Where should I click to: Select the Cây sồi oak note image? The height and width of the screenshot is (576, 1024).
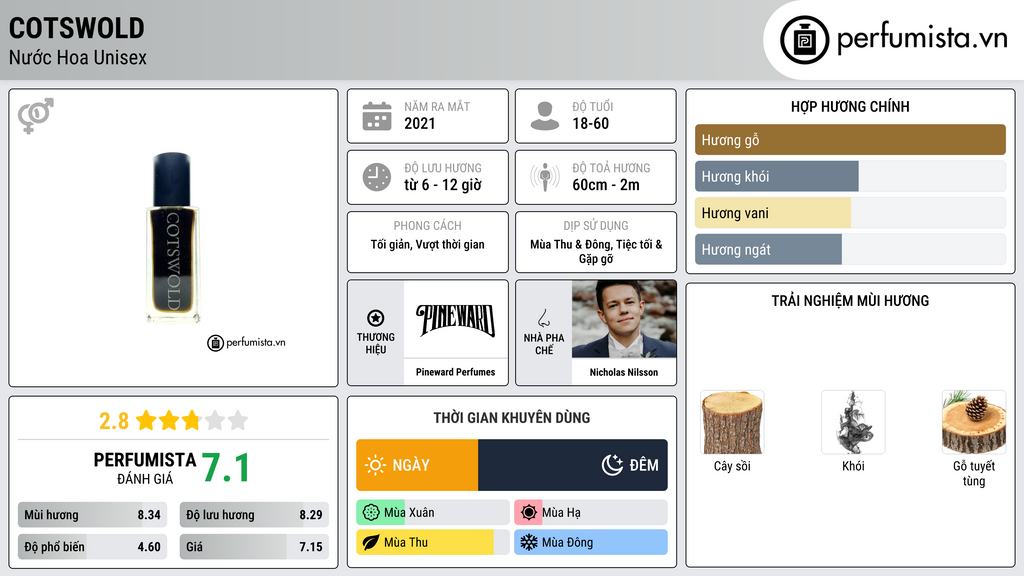[731, 423]
